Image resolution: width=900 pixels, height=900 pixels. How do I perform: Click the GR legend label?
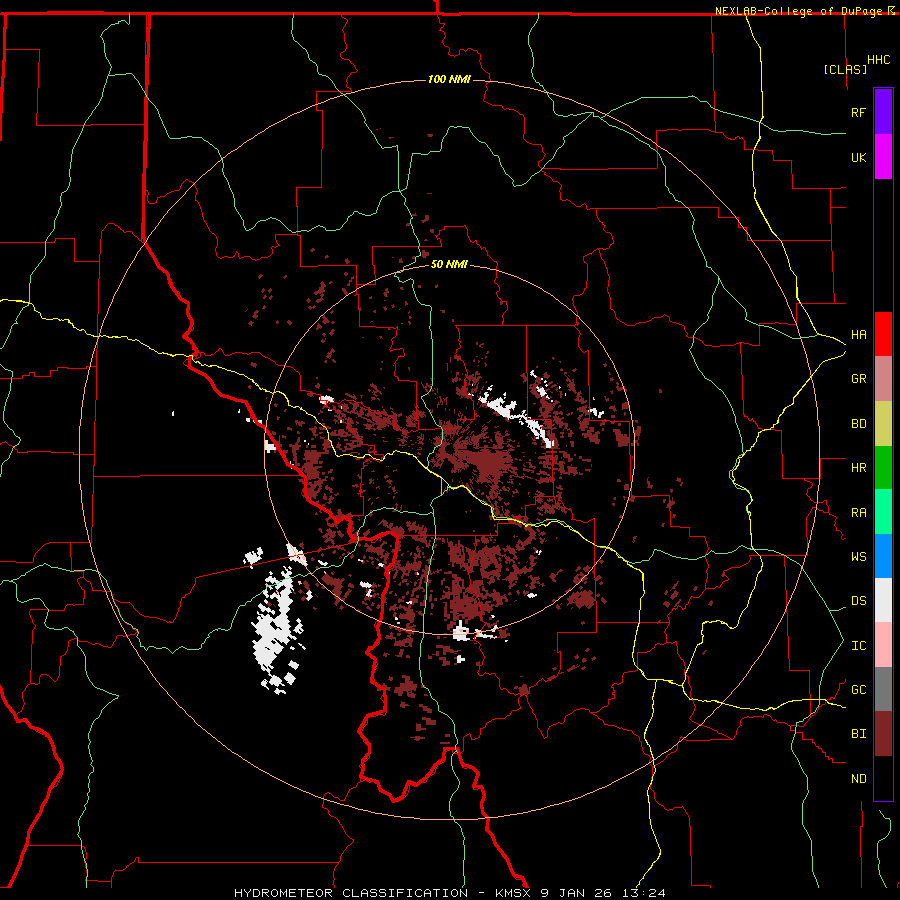tap(858, 379)
